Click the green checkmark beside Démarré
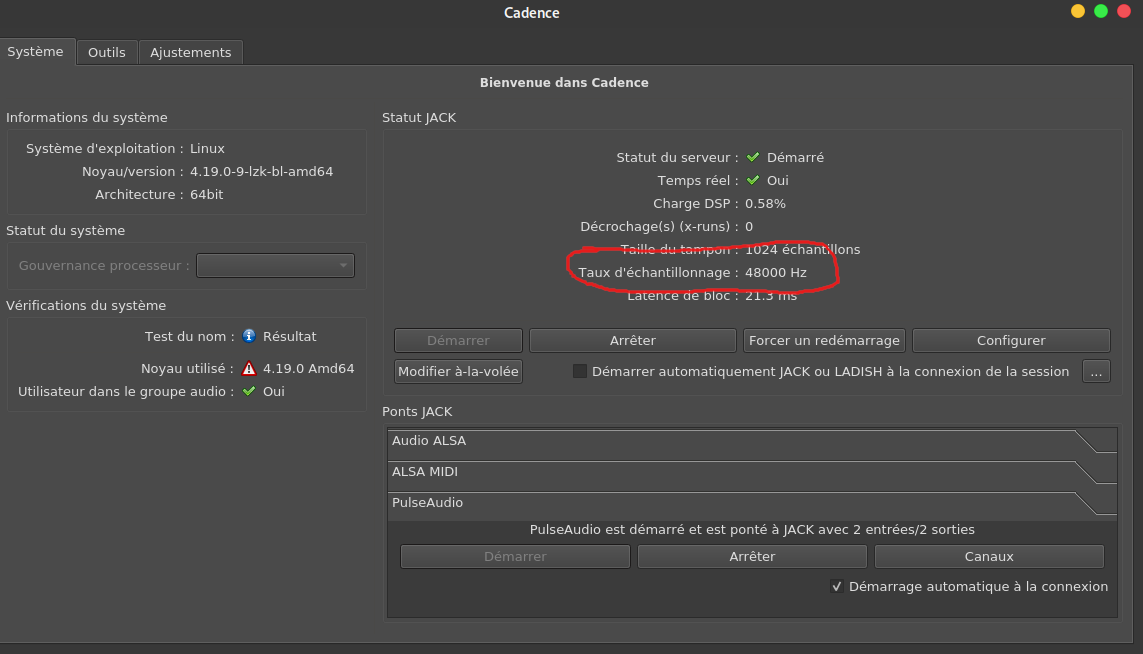 coord(753,157)
